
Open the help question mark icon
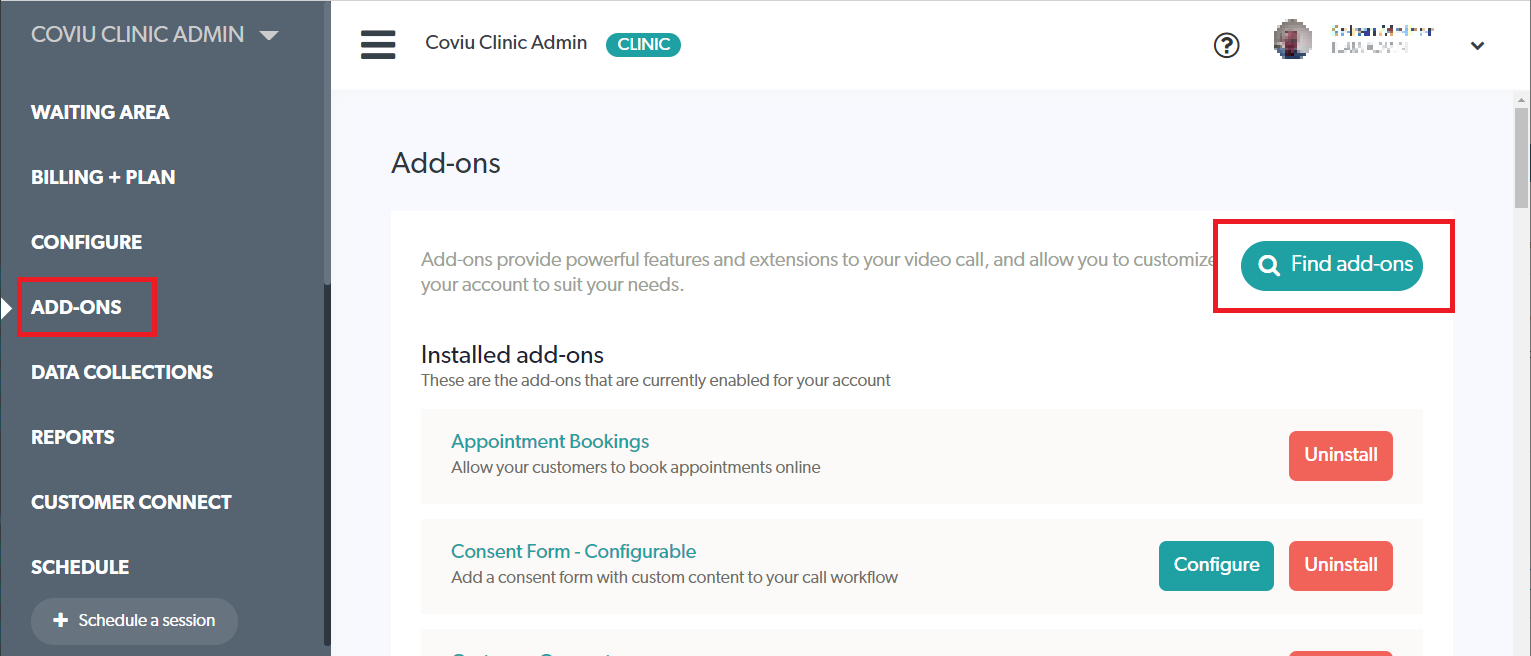click(1226, 45)
